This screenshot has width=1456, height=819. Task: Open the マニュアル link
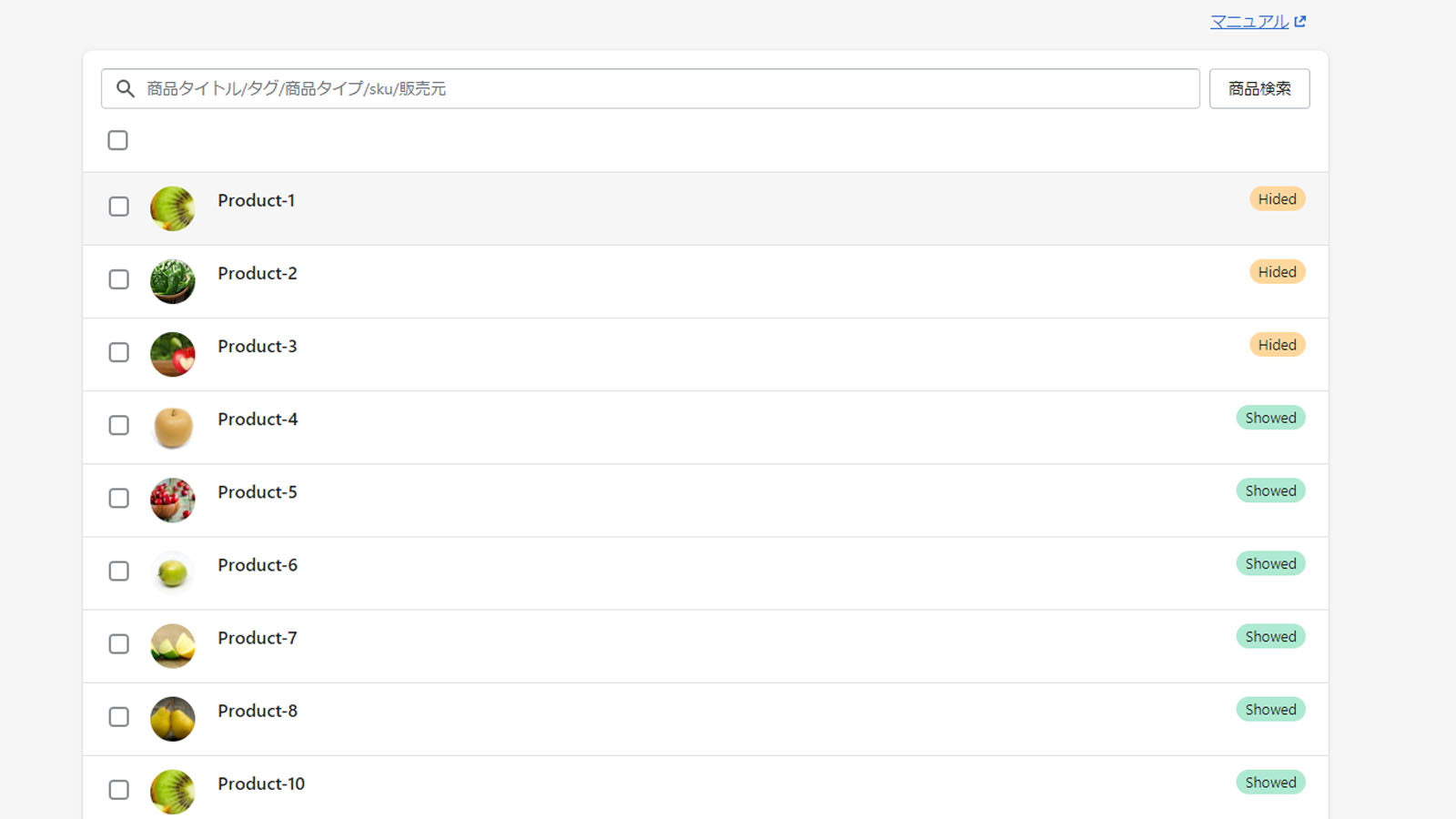pos(1249,20)
